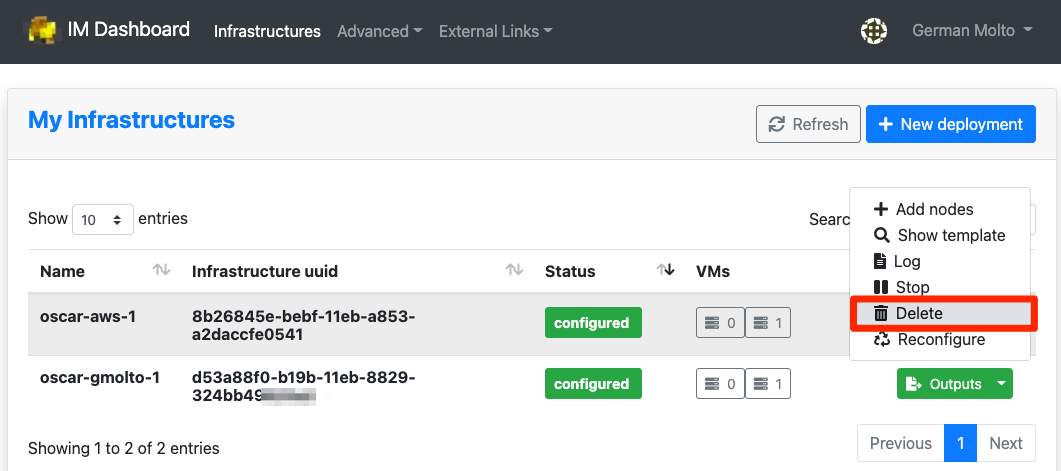Click the magnifier icon beside Show template
Image resolution: width=1061 pixels, height=471 pixels.
pyautogui.click(x=881, y=235)
